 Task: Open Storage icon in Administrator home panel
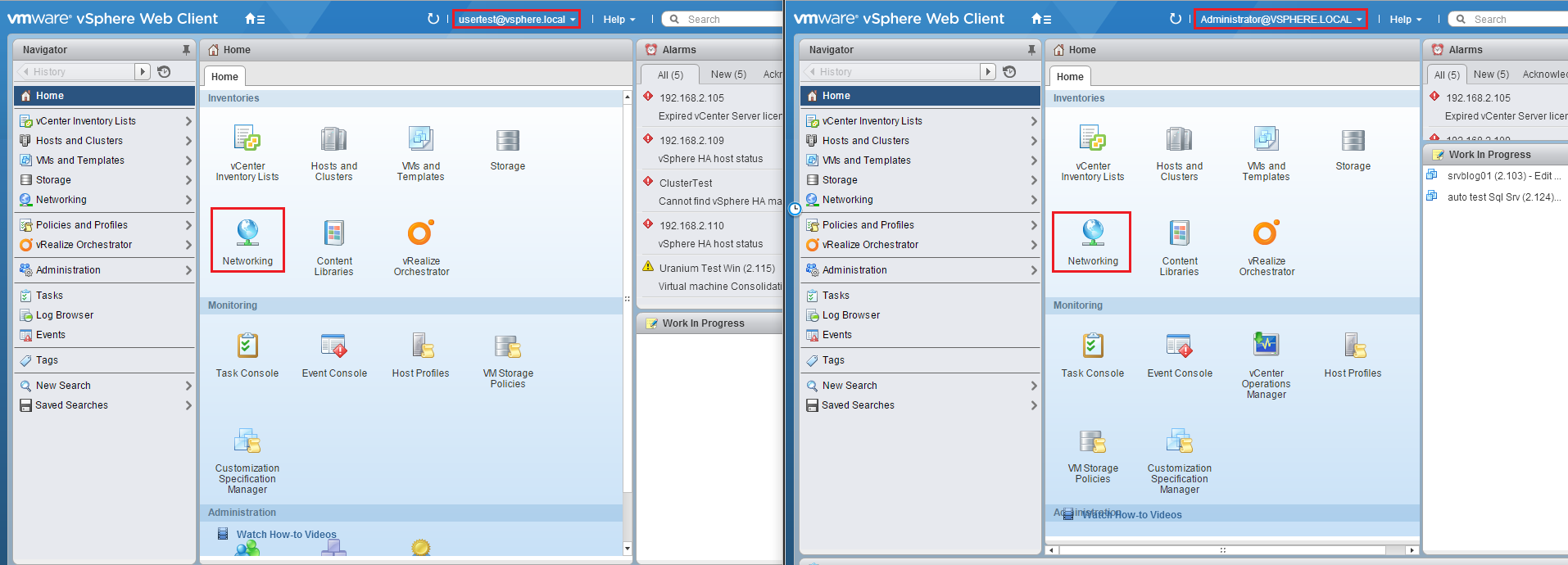pos(1353,148)
